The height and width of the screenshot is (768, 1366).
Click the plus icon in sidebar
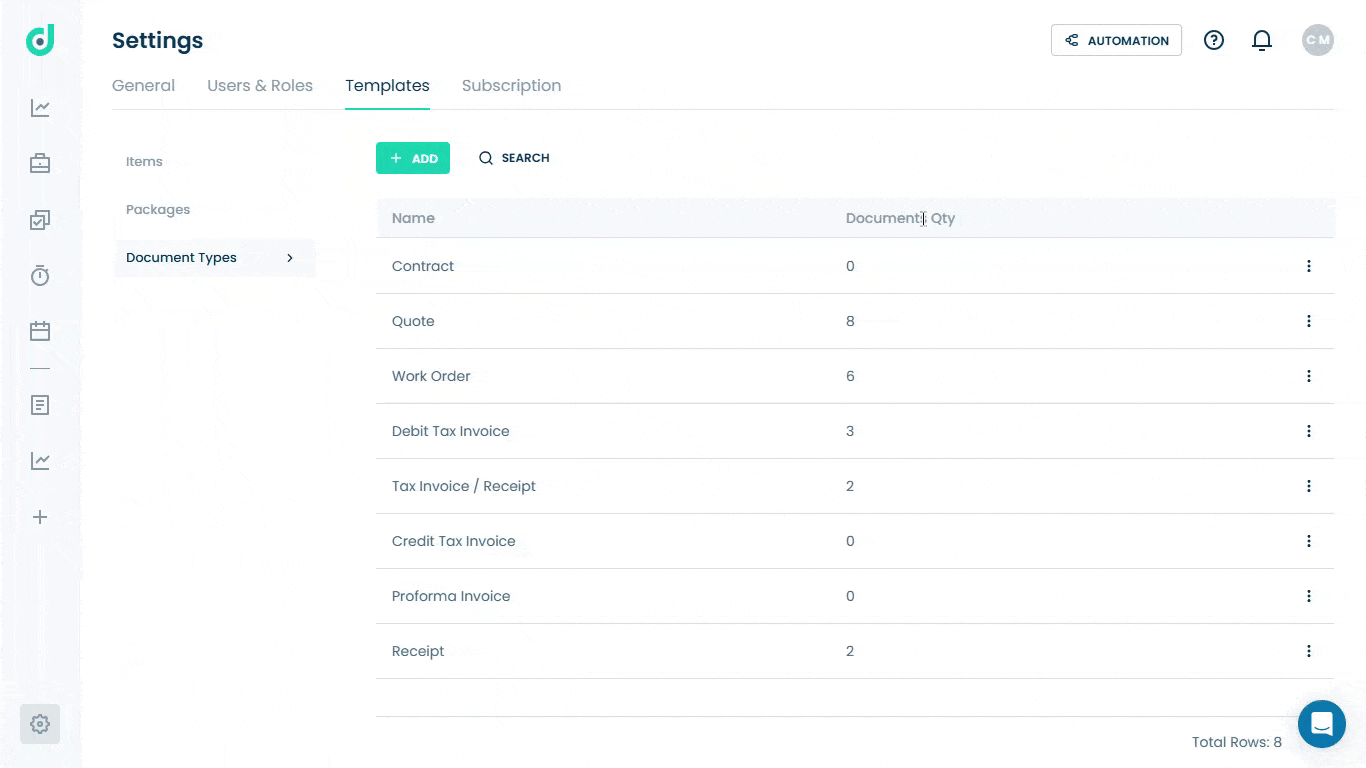click(x=40, y=517)
